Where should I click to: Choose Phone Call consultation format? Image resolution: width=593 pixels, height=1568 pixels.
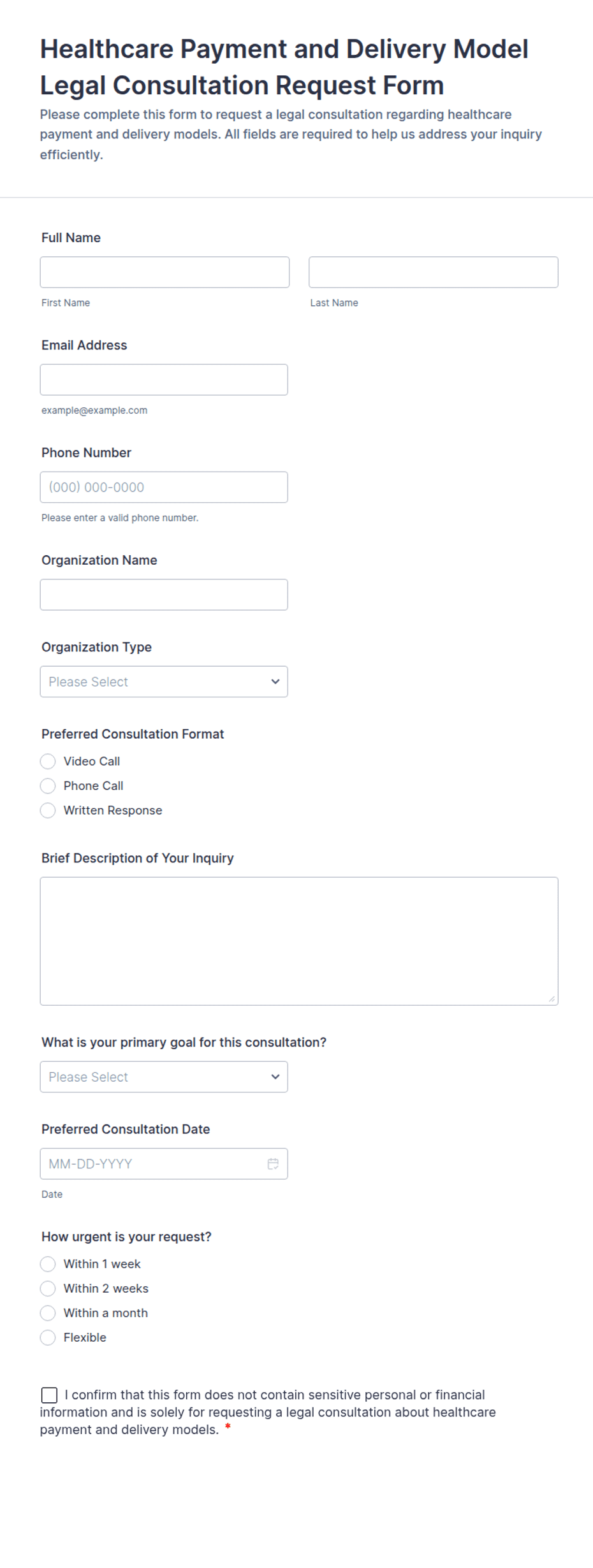click(48, 786)
